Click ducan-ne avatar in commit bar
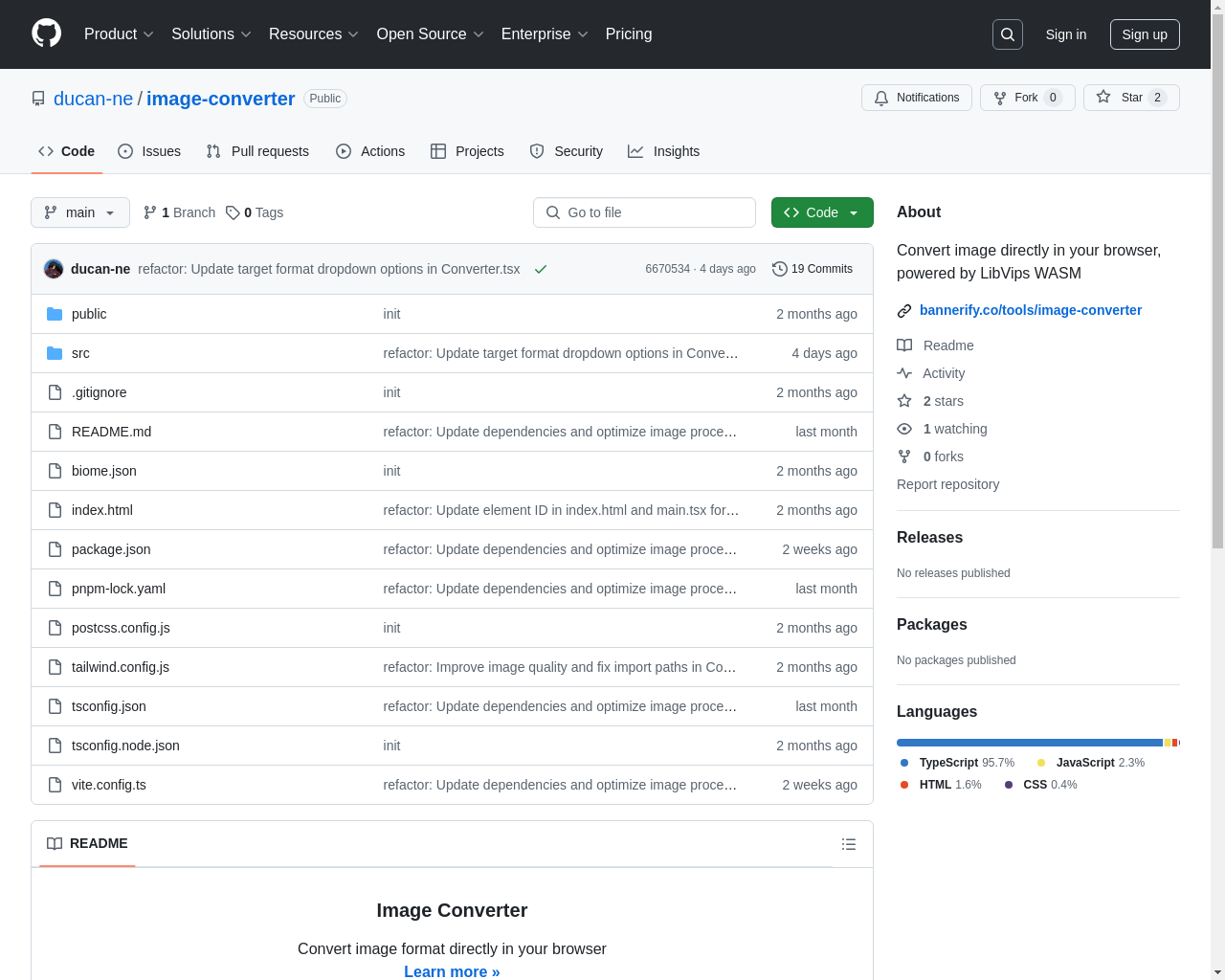Screen dimensions: 1225x980 click(x=54, y=269)
